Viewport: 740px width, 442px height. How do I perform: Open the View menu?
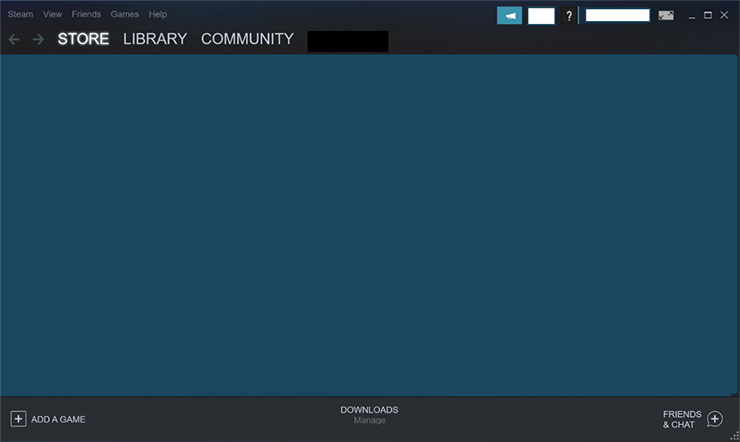(x=52, y=14)
